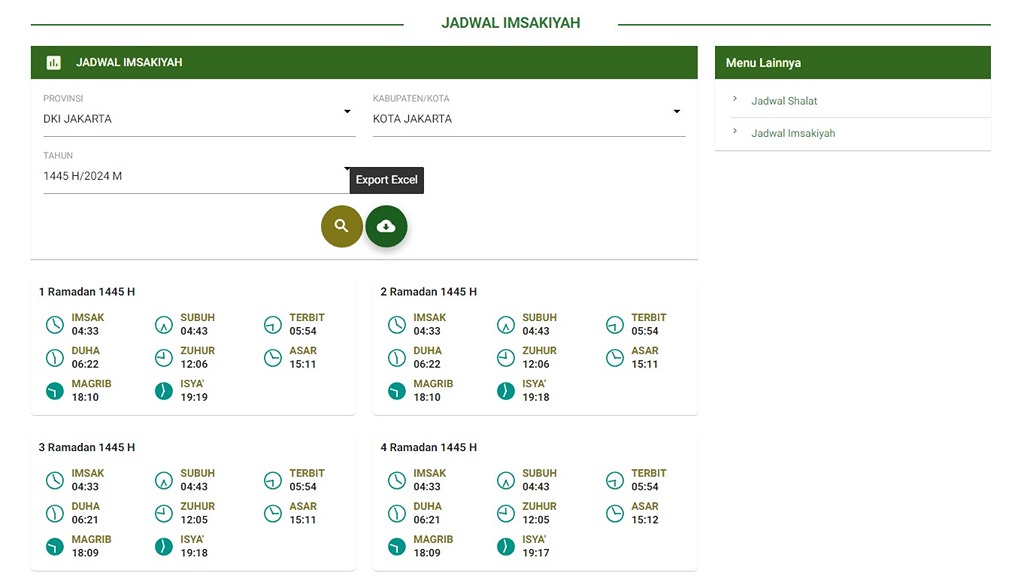The height and width of the screenshot is (576, 1024).
Task: Click the cloud download Export Excel button
Action: click(x=386, y=226)
